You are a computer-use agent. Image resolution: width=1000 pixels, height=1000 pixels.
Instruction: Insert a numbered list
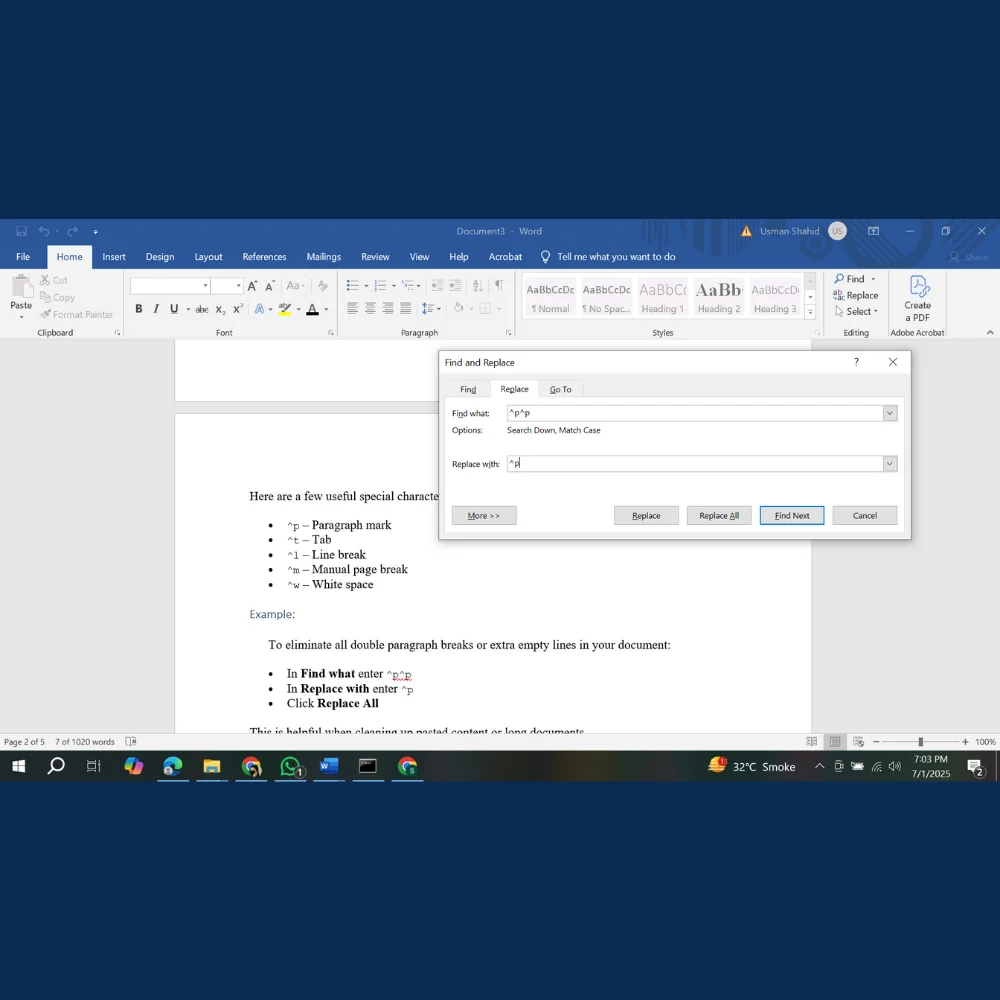coord(381,286)
